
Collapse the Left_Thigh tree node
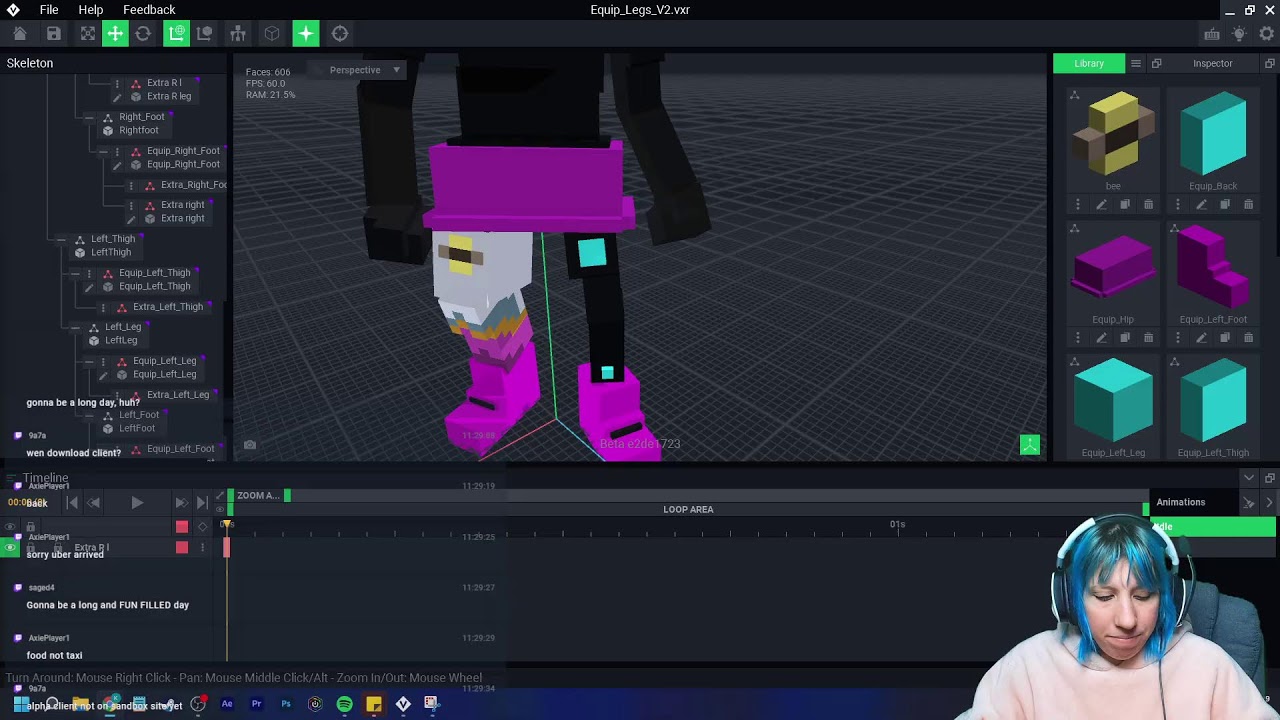(x=61, y=240)
